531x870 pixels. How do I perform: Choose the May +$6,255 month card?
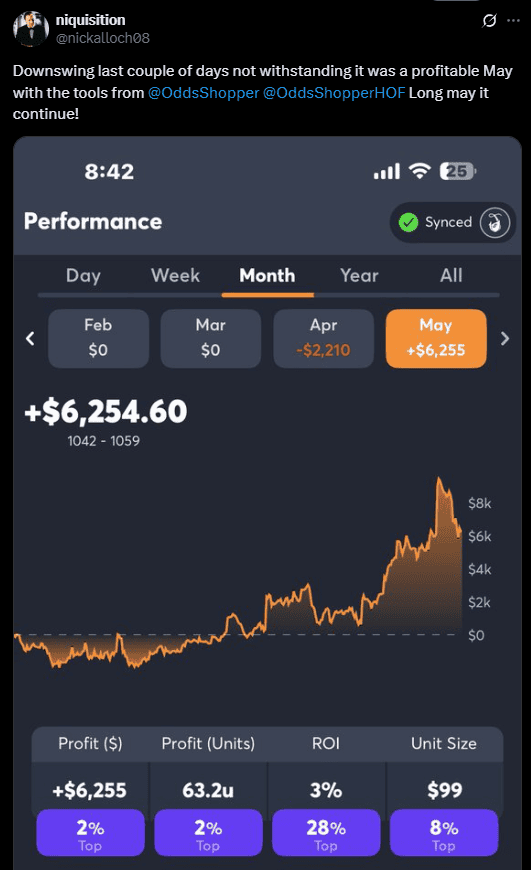(x=436, y=338)
